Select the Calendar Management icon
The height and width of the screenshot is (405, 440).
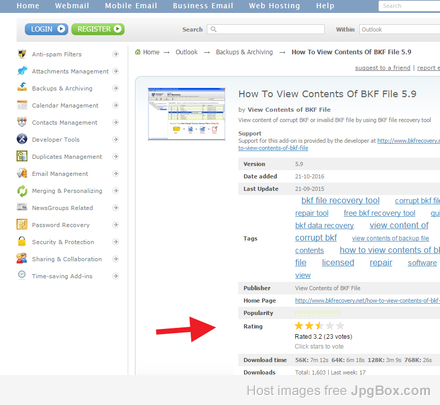point(22,105)
